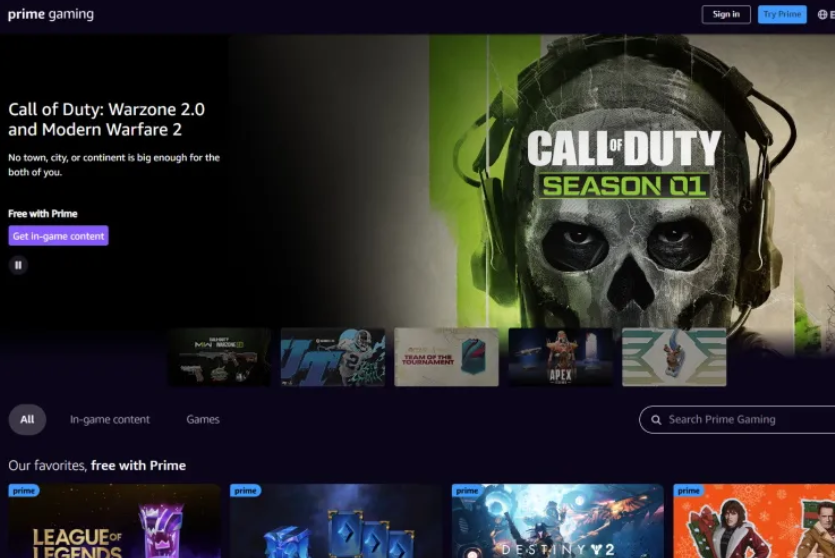Click the Try Prime button

(782, 14)
